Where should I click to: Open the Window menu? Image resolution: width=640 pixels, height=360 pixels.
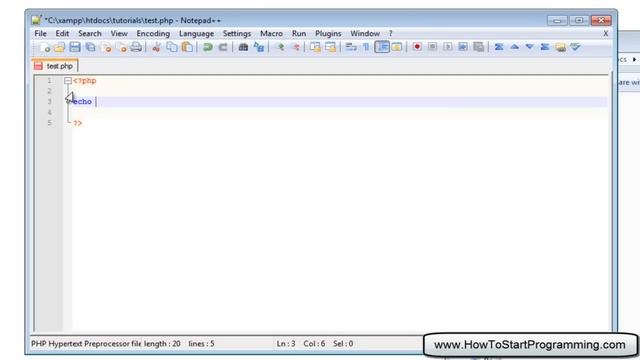coord(365,33)
